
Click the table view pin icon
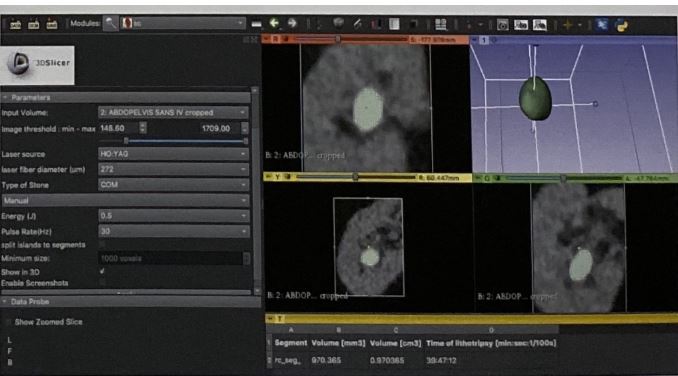270,319
